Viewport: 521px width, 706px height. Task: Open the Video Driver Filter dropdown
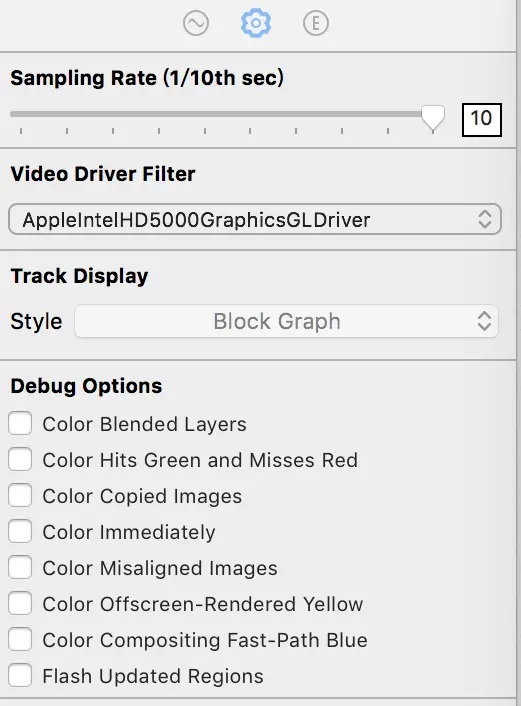[x=255, y=219]
